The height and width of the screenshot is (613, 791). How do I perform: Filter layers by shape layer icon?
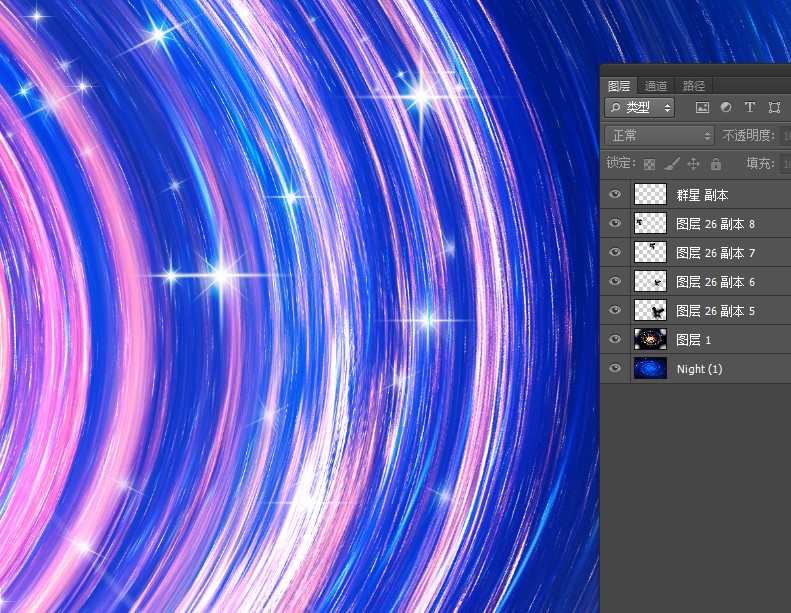coord(774,107)
